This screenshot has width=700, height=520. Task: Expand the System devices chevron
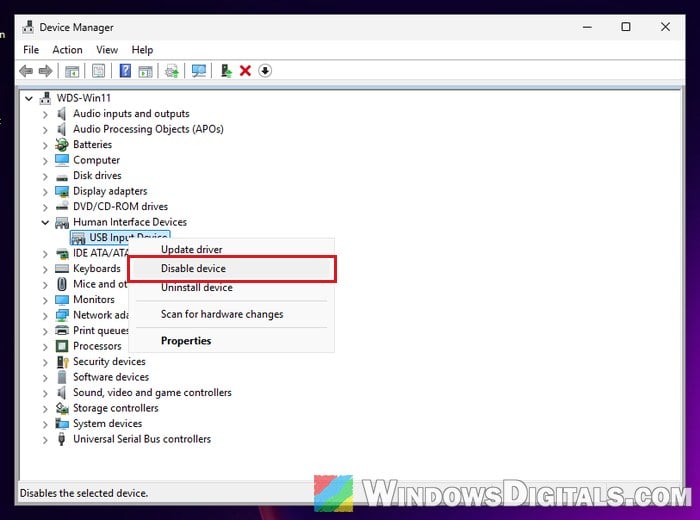coord(45,424)
